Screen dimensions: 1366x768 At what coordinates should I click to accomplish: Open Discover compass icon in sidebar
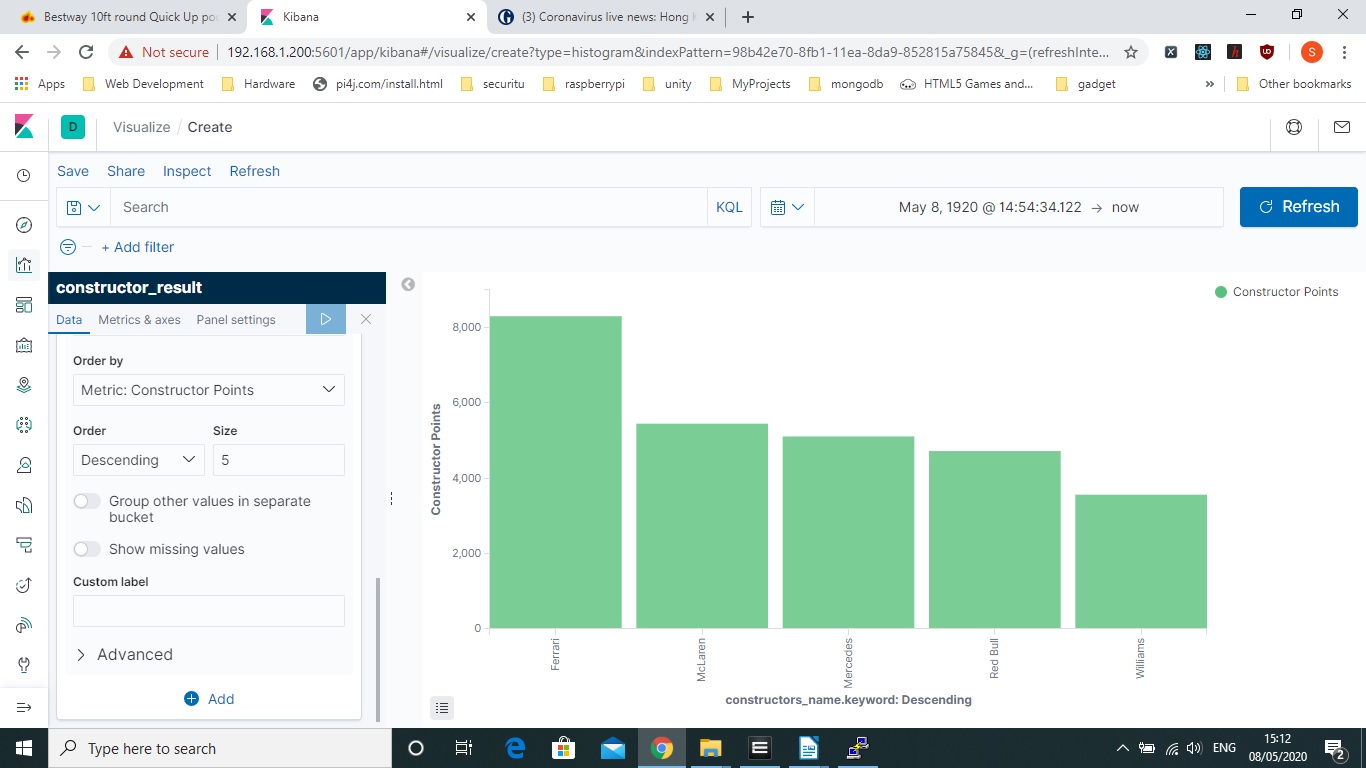click(24, 225)
